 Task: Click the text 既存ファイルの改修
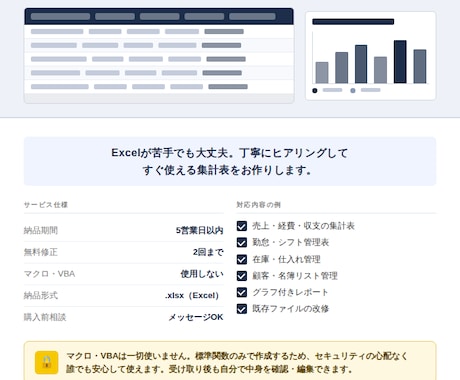(291, 309)
